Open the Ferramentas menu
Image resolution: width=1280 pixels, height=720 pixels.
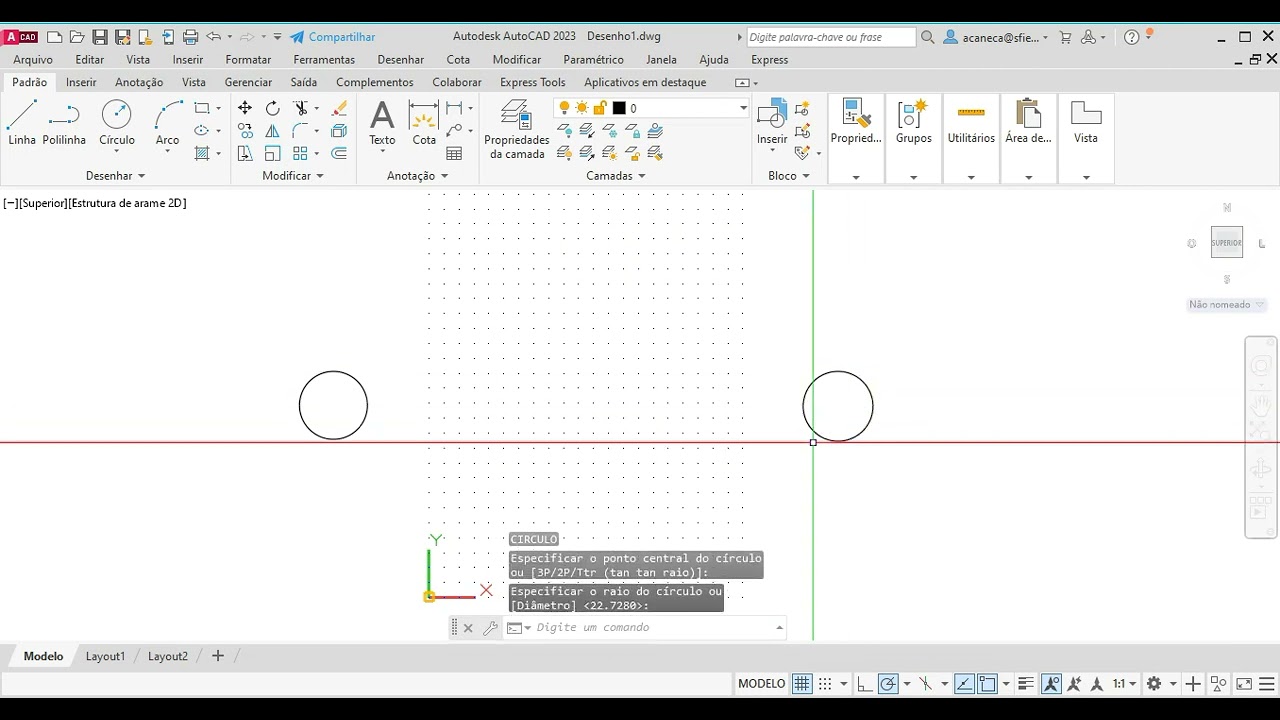click(x=324, y=60)
